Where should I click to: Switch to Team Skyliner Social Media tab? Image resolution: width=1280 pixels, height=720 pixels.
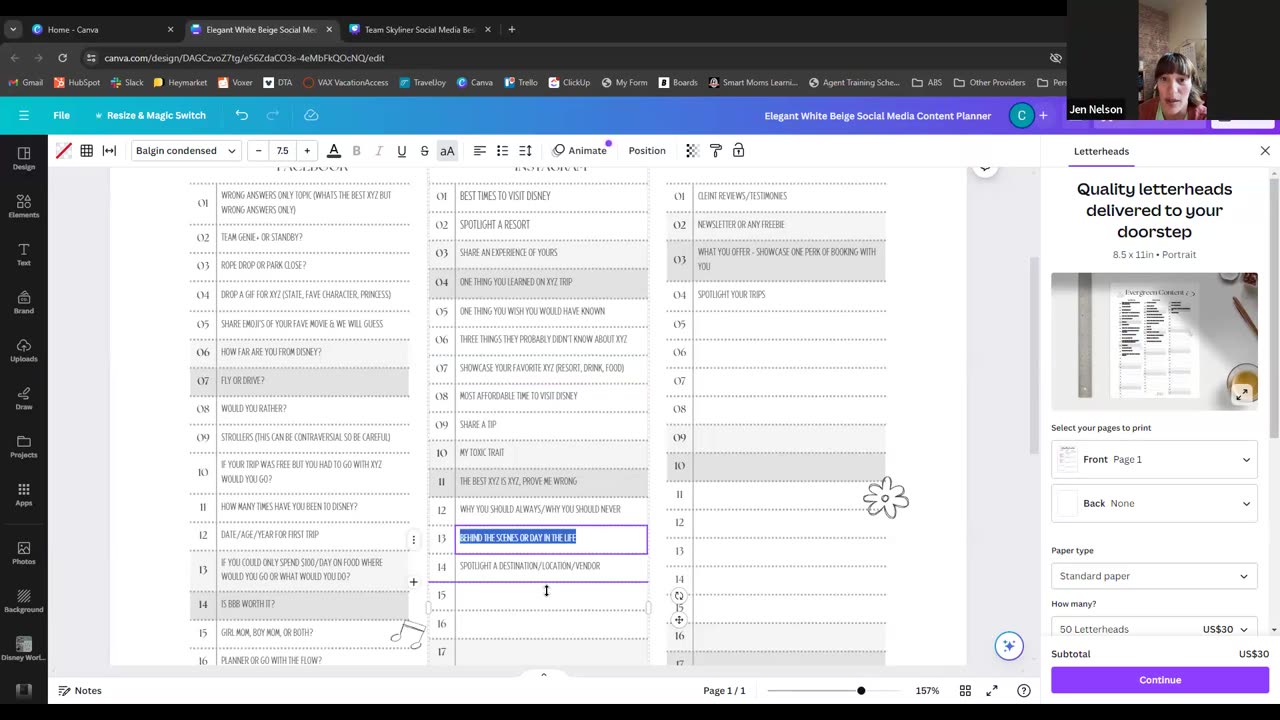pos(418,29)
